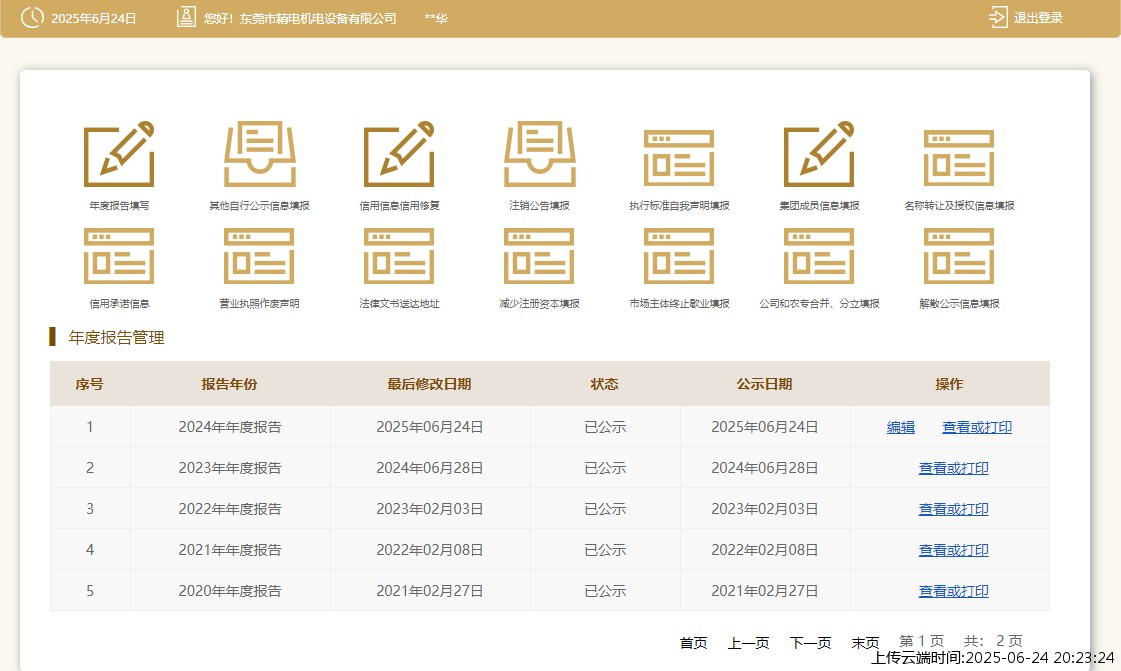
Task: Click company name 东莞市精电机电设备有限公司
Action: click(318, 19)
